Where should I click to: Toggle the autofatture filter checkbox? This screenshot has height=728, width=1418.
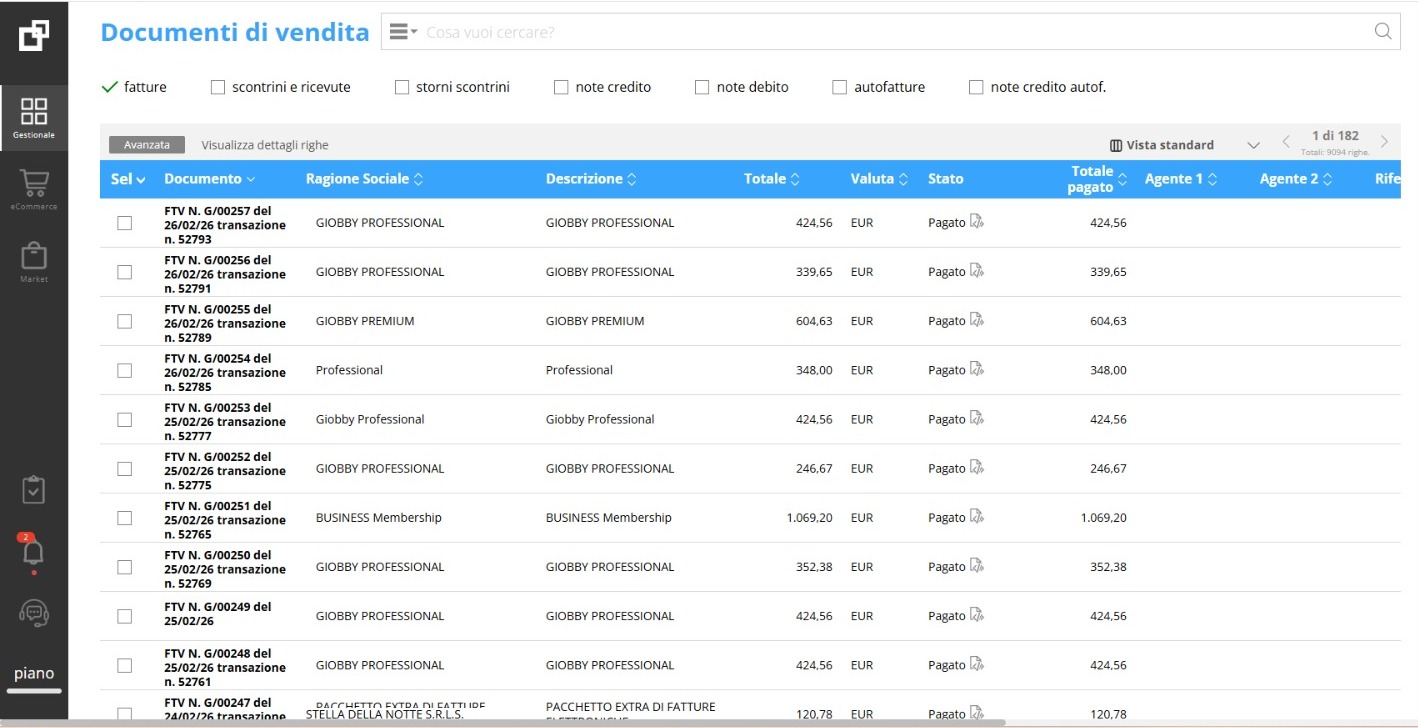[840, 88]
